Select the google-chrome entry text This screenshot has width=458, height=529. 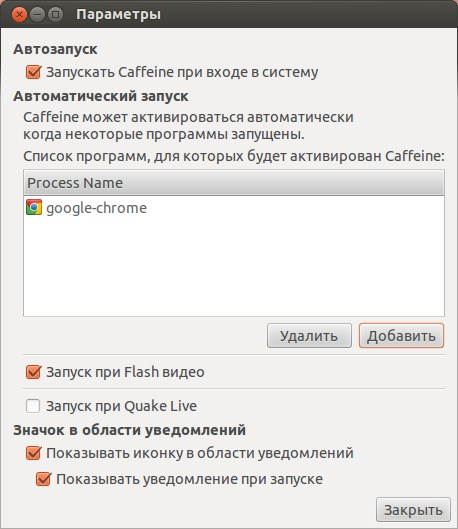tap(96, 208)
